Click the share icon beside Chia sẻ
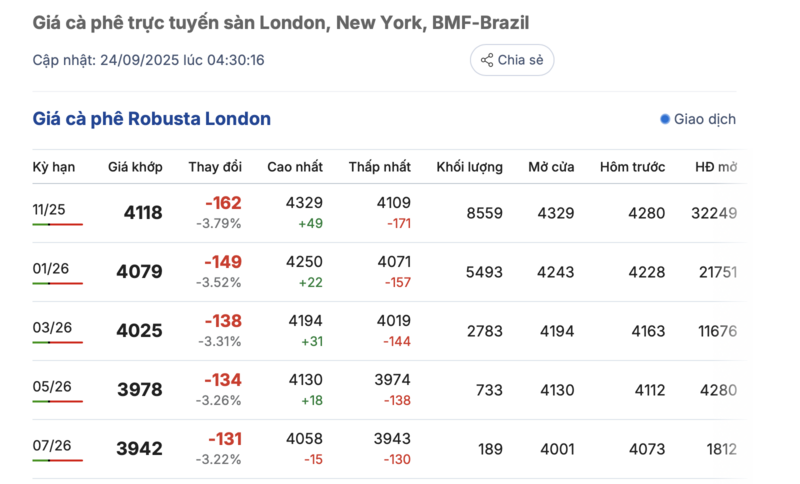800x484 pixels. click(x=487, y=60)
